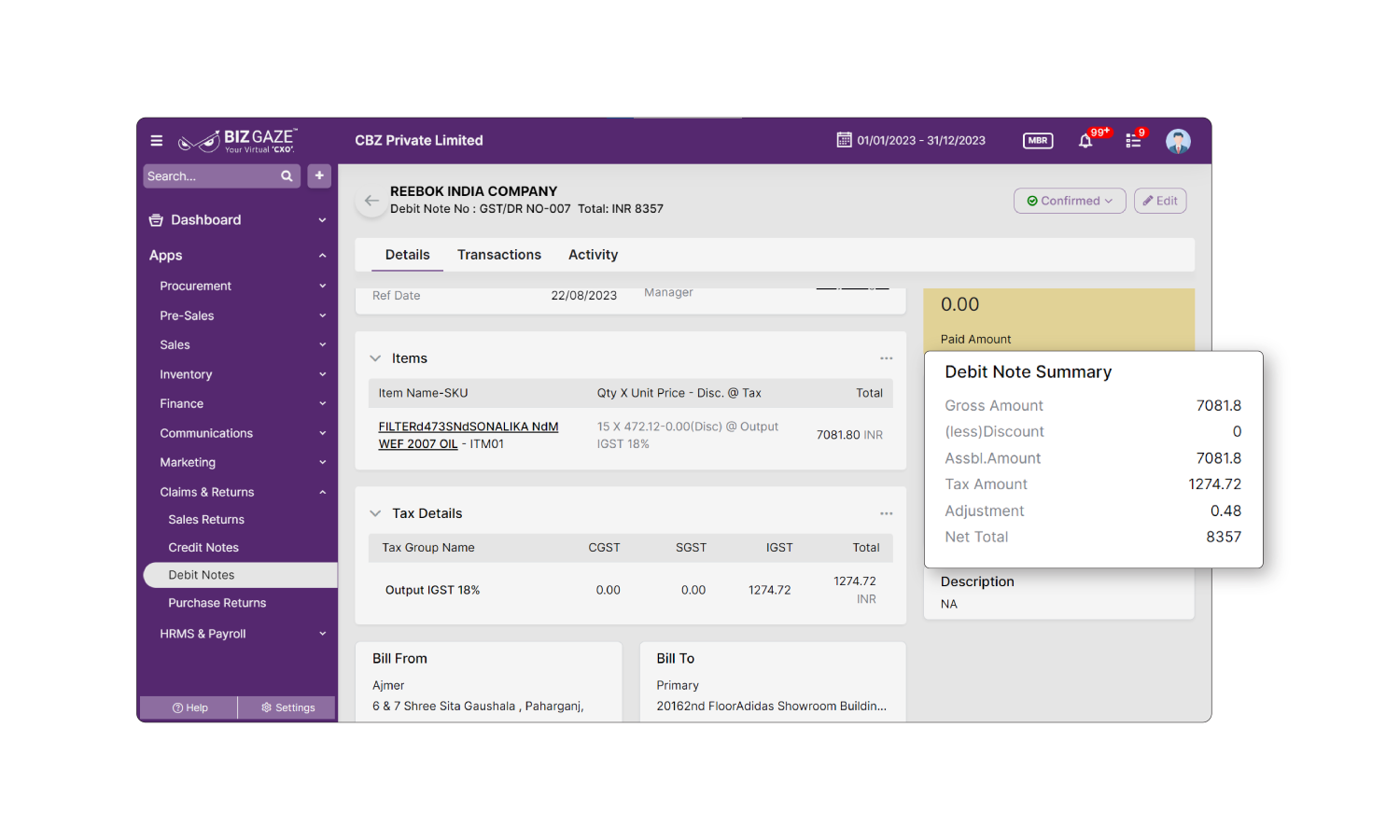Collapse the Tax Details section chevron
Viewport: 1400px width, 840px height.
[375, 513]
